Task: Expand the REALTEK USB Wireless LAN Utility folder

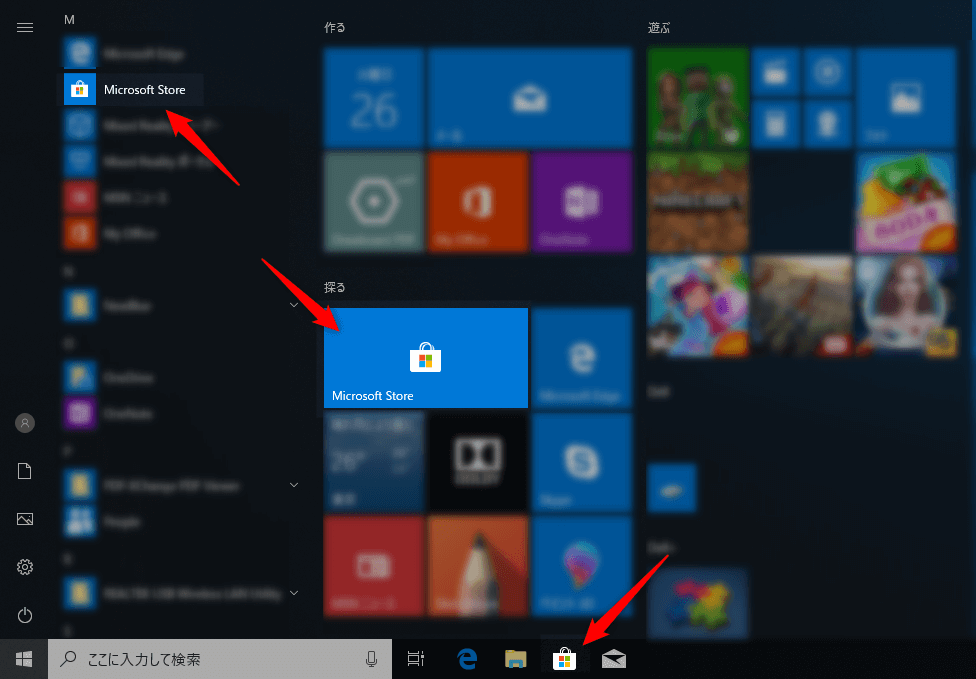Action: click(181, 593)
